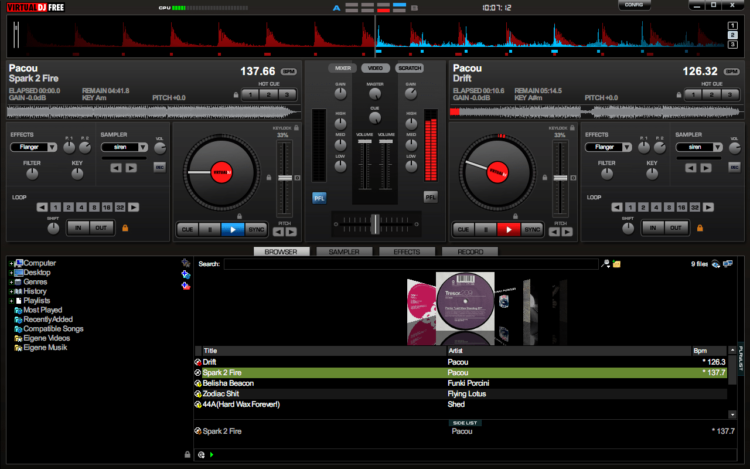The image size is (750, 469).
Task: Toggle the left deck orange smart loop lock
Action: (125, 228)
